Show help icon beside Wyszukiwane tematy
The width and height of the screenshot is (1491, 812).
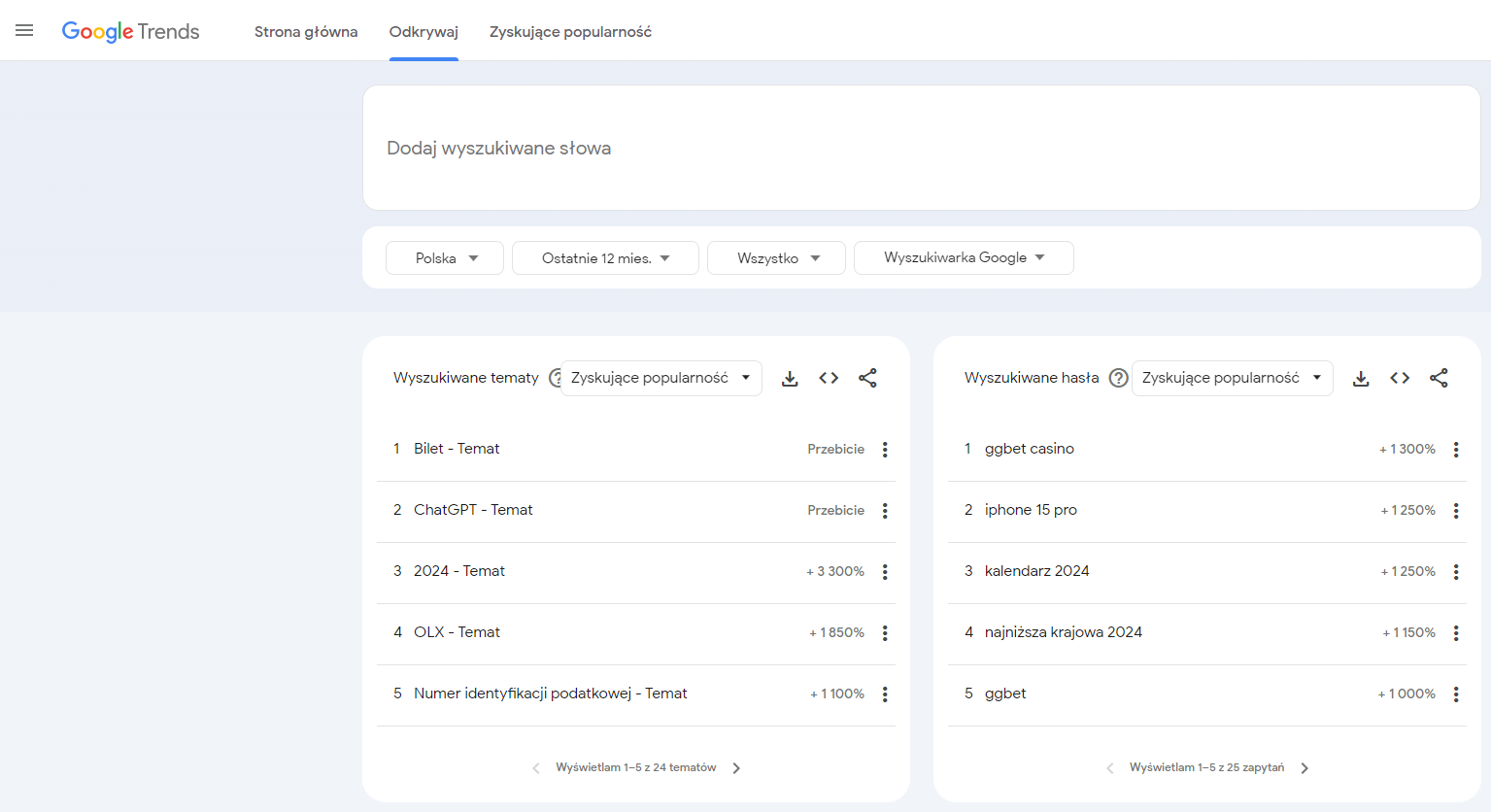point(555,378)
